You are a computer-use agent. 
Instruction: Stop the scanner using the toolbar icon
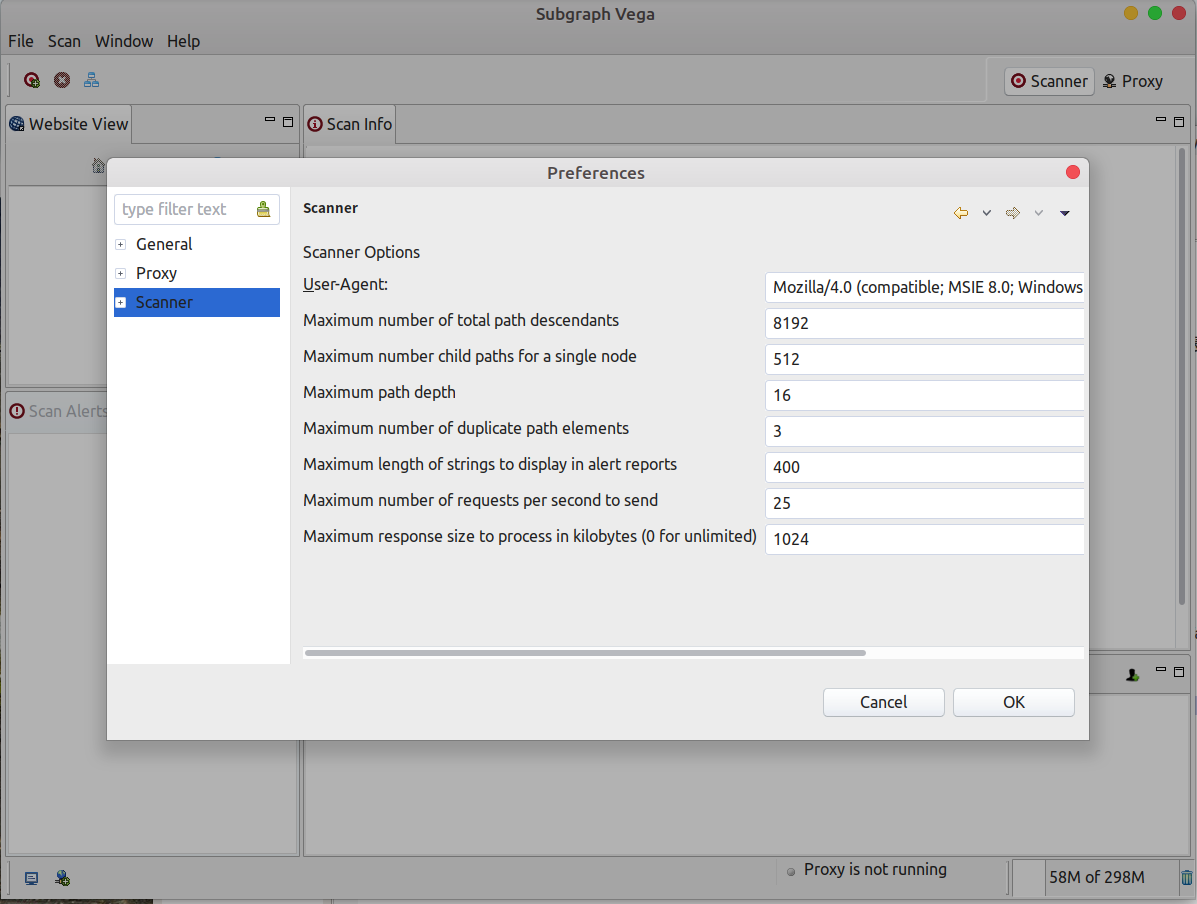click(x=62, y=80)
